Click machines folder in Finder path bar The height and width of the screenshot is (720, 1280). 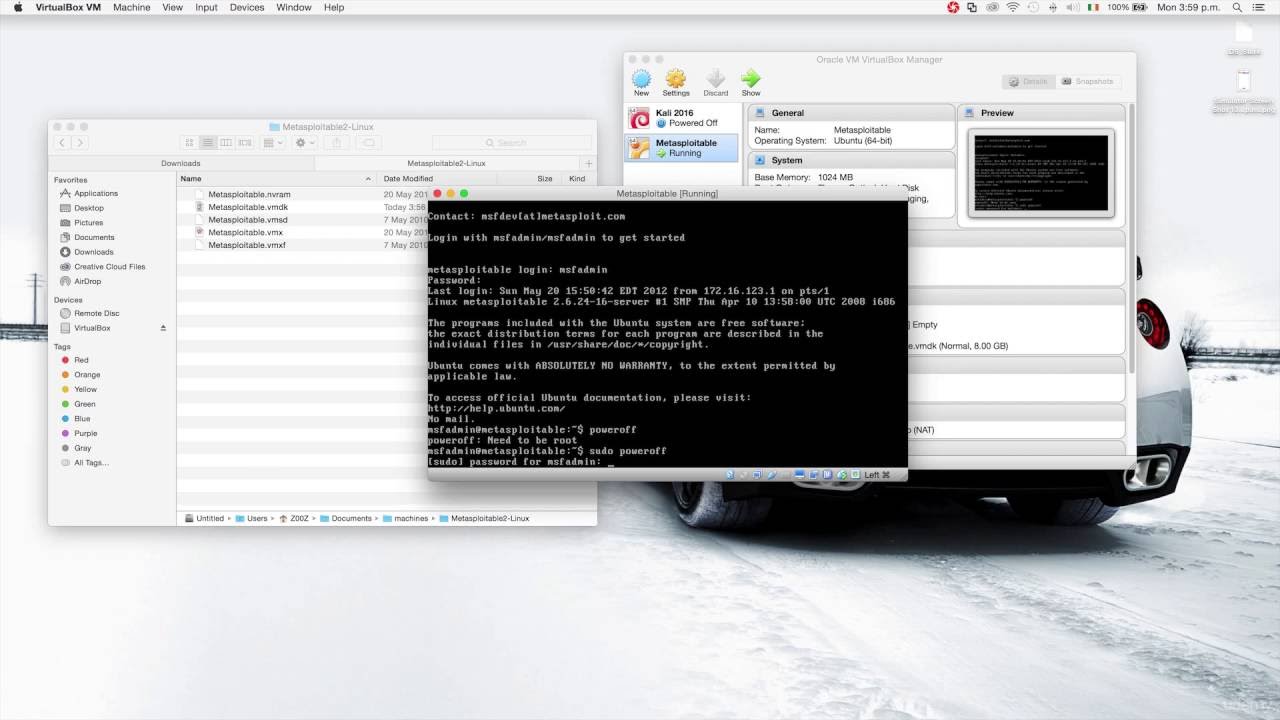(x=404, y=518)
